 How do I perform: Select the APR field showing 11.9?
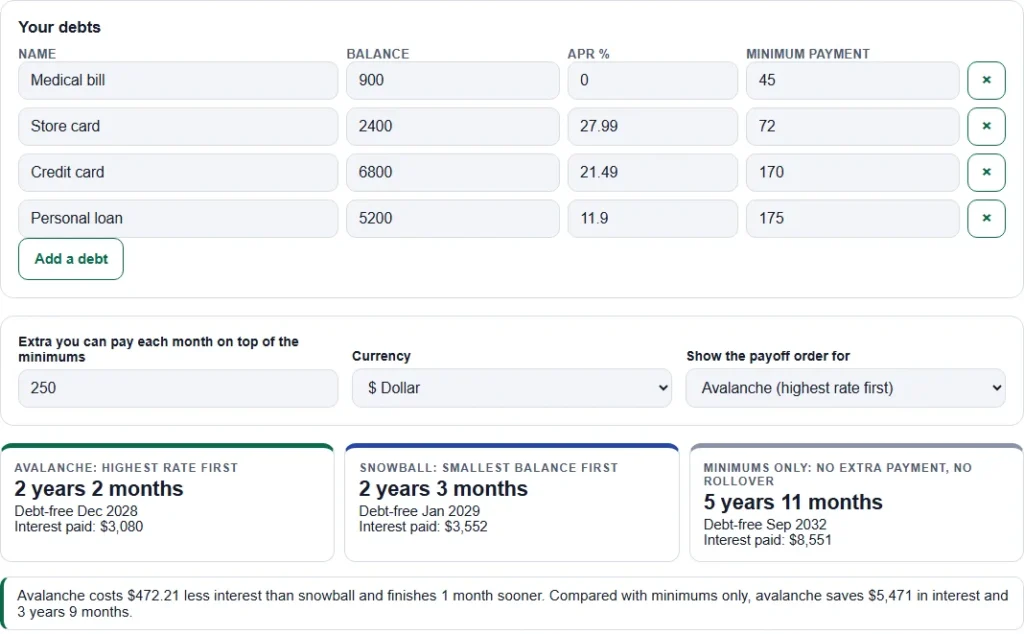tap(652, 218)
